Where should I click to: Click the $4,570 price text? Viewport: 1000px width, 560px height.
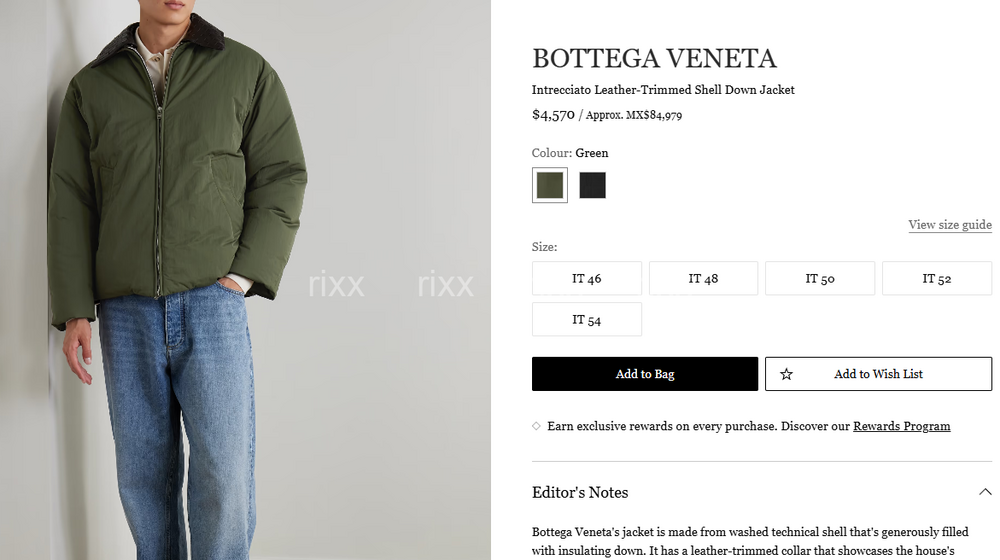pyautogui.click(x=554, y=115)
